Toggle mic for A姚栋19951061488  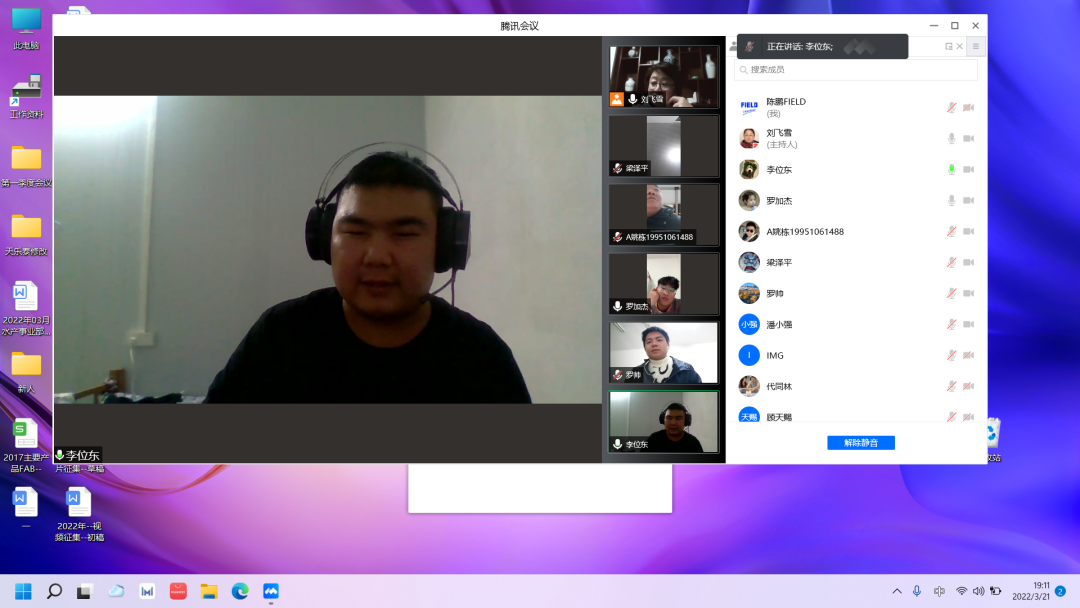pos(951,231)
